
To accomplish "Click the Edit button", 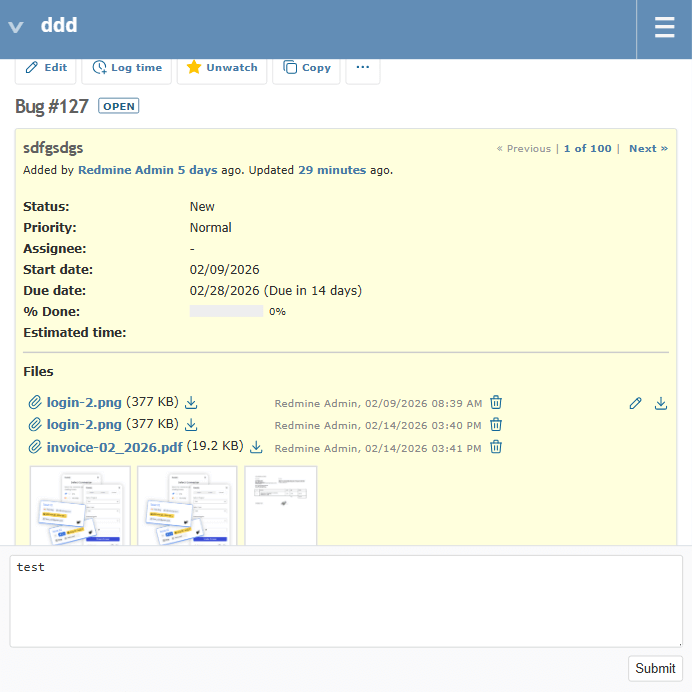I will 46,68.
